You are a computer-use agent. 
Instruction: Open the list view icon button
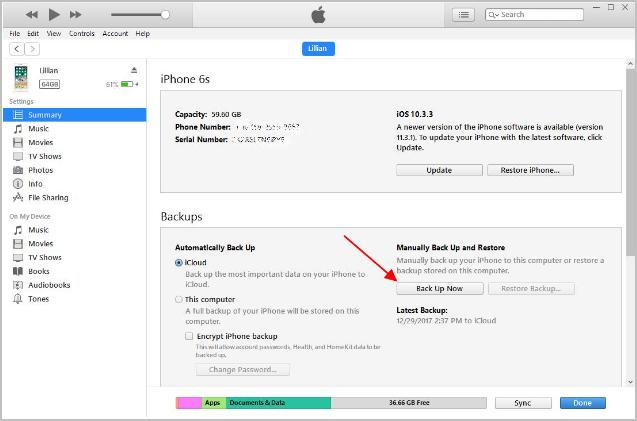coord(463,15)
